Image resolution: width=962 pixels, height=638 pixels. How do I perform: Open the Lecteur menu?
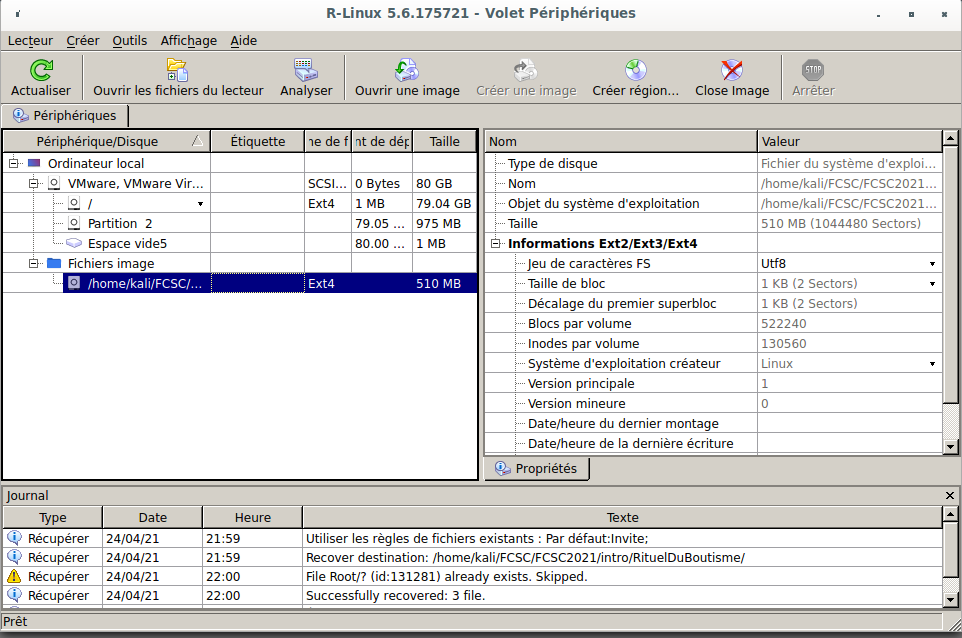tap(30, 40)
